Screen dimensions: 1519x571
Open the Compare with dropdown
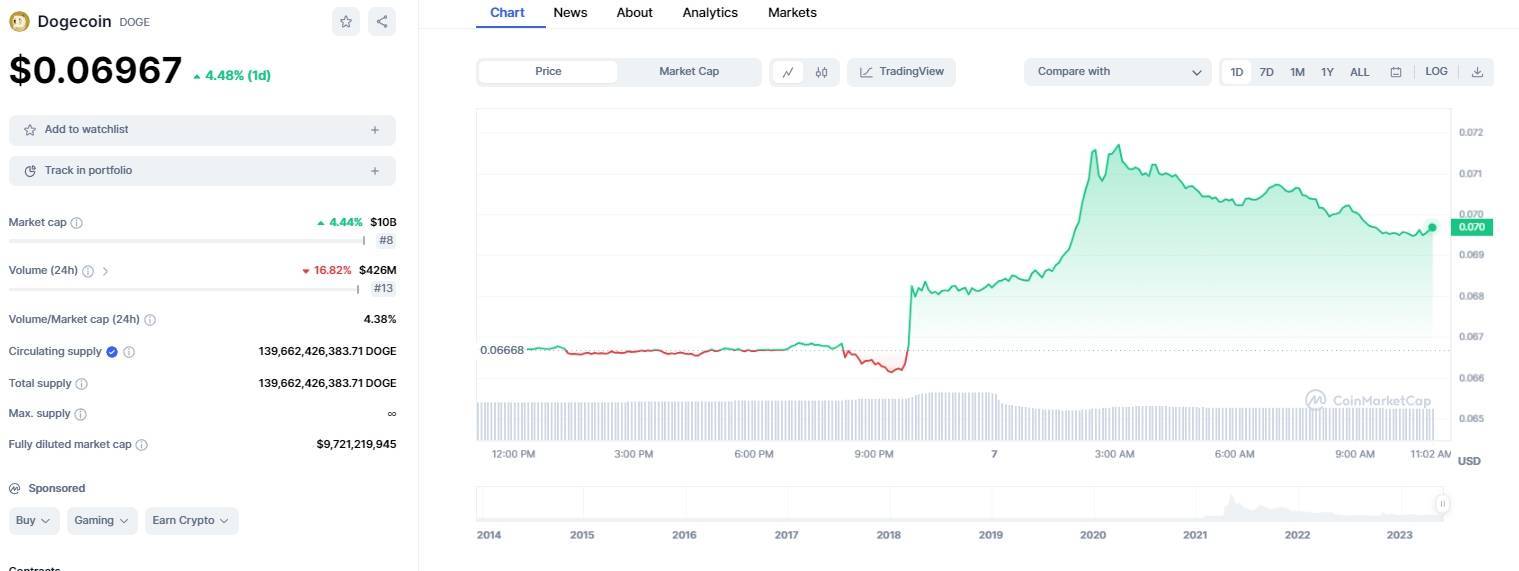pos(1117,72)
